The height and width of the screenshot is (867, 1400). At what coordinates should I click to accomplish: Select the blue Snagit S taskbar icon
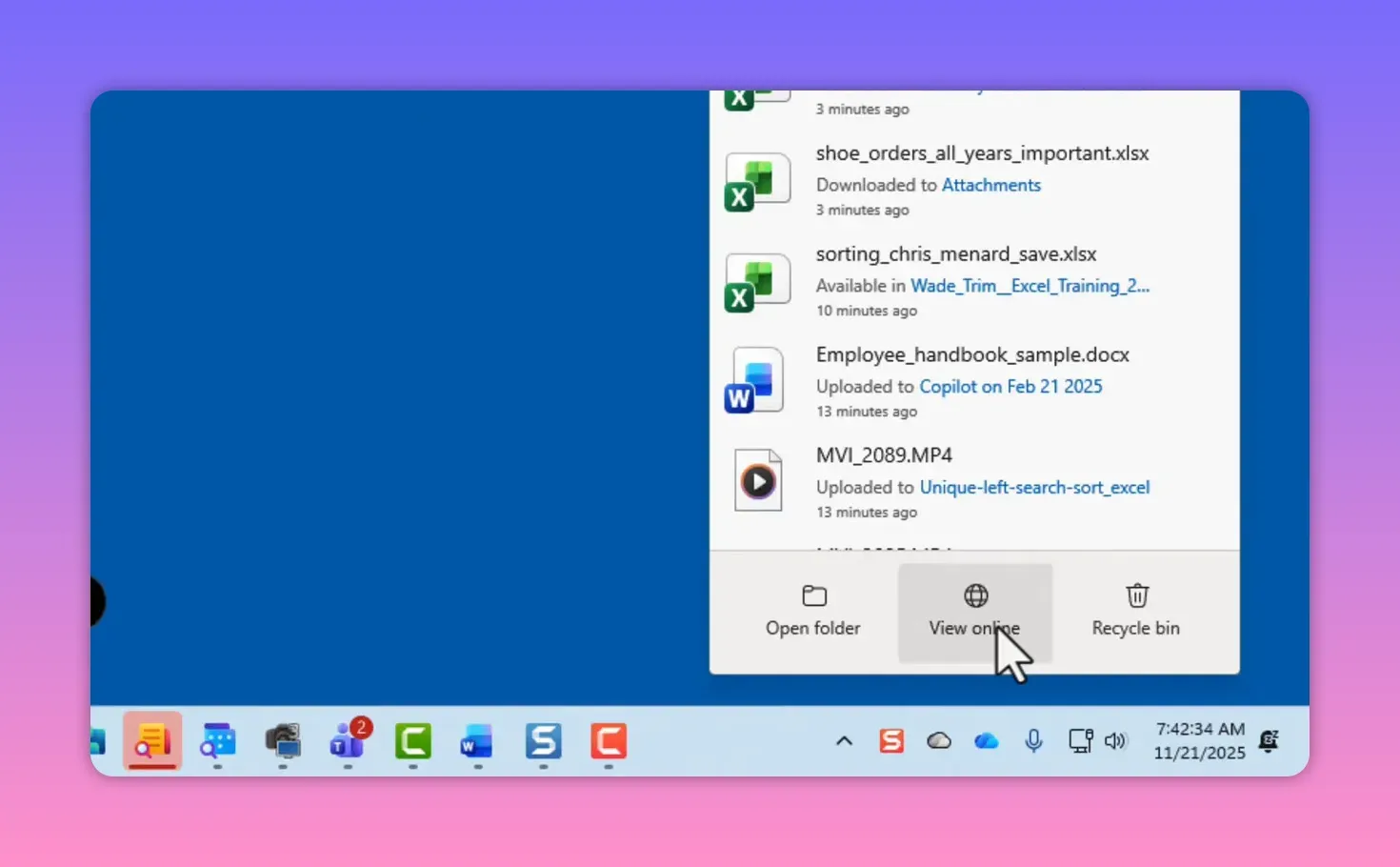pos(542,743)
